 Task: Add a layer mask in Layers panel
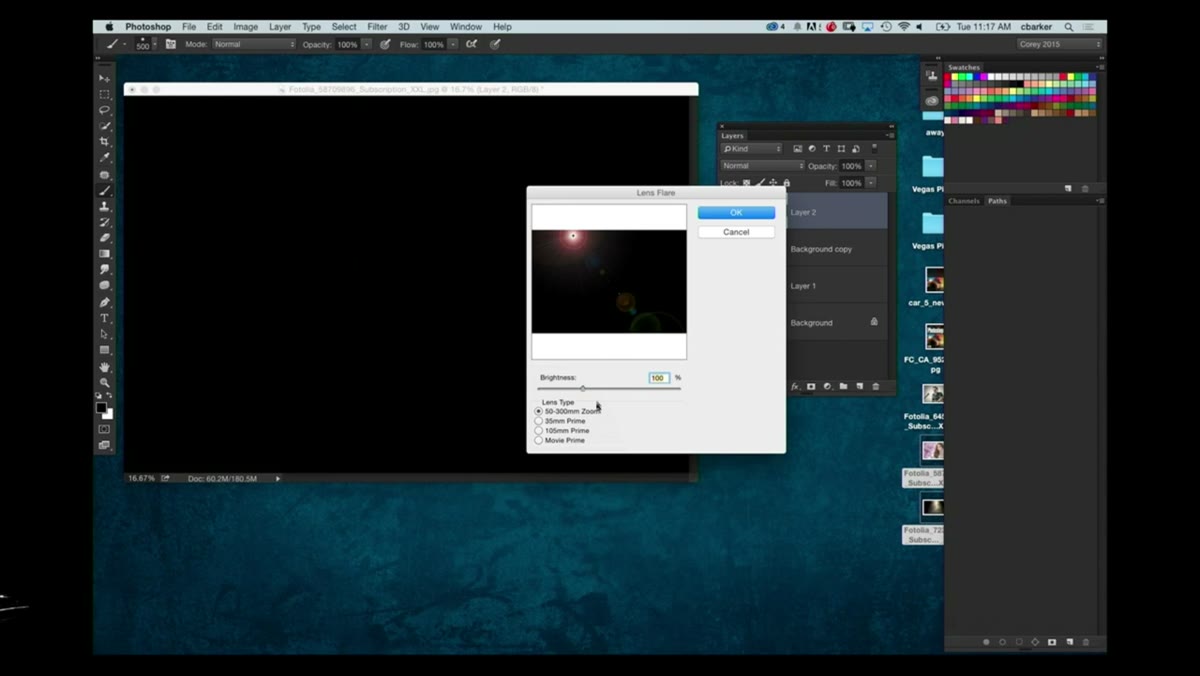click(x=811, y=386)
